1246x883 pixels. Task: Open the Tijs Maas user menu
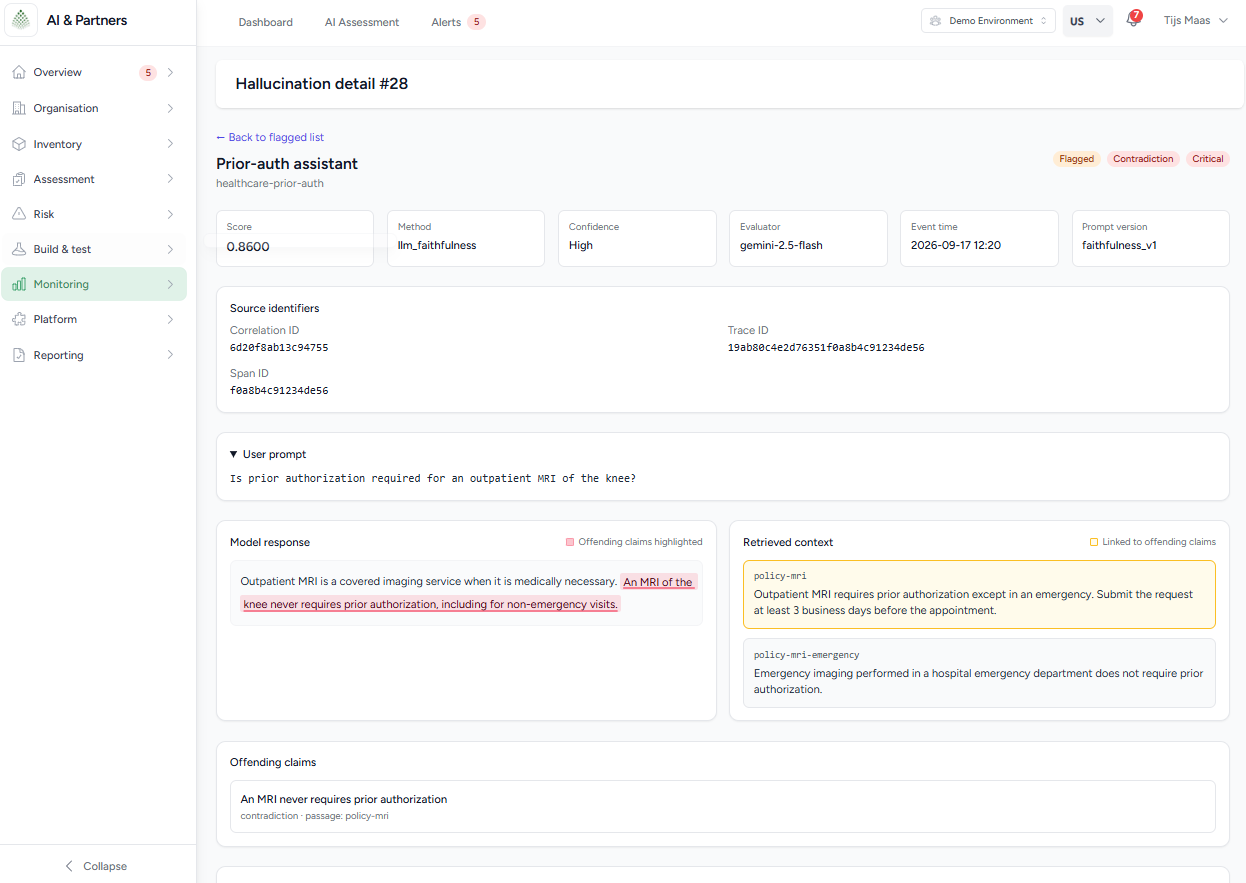[1195, 21]
